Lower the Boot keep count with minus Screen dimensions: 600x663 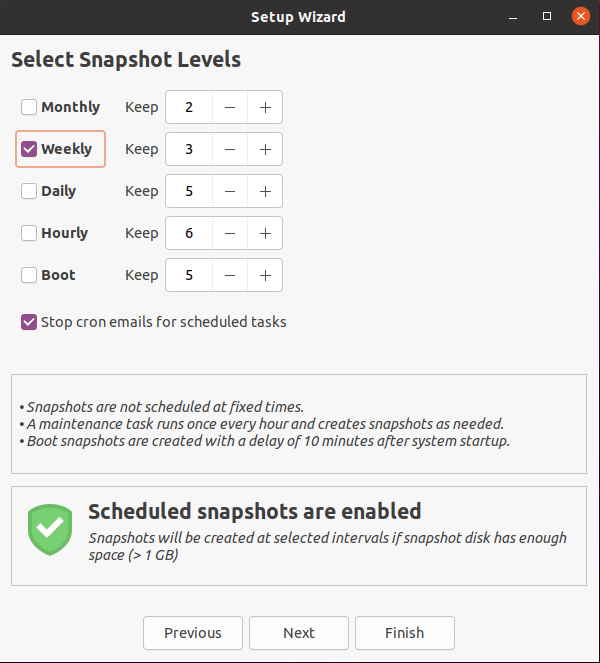click(x=230, y=275)
